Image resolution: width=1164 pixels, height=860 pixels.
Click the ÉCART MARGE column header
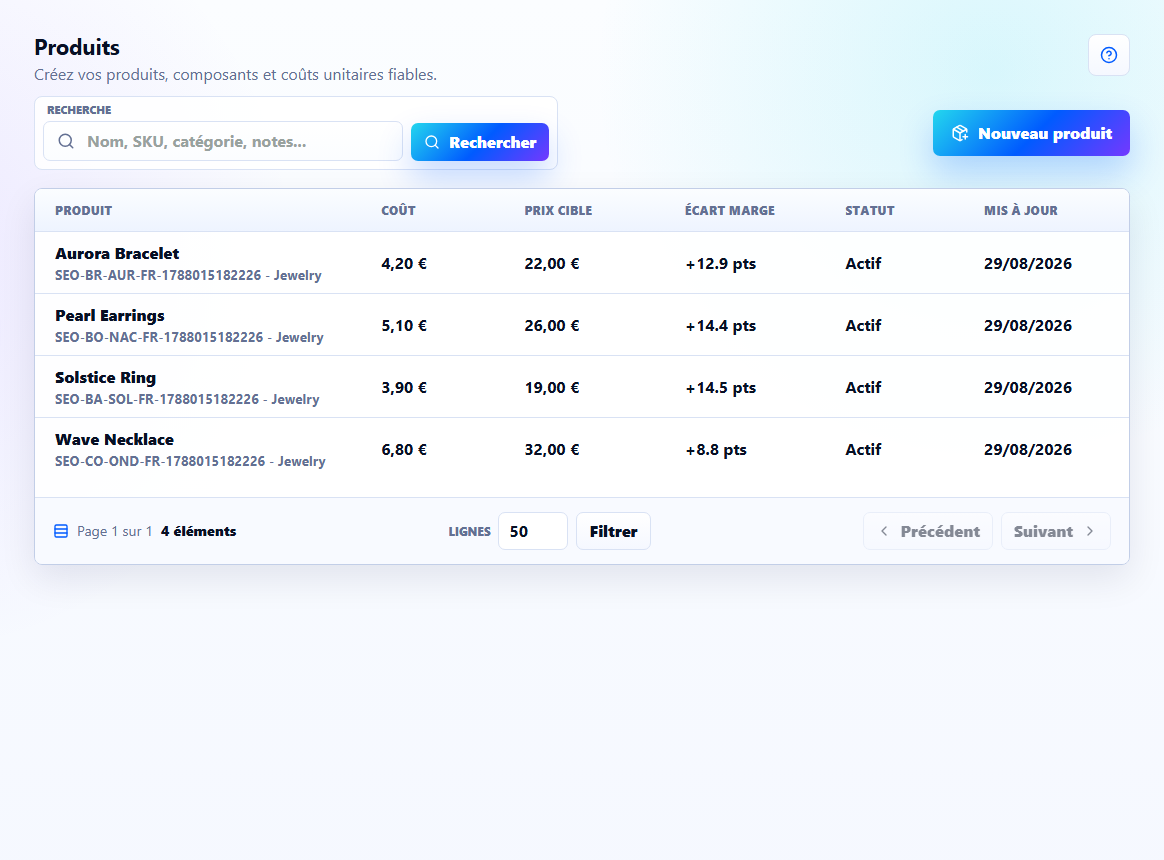click(x=730, y=211)
